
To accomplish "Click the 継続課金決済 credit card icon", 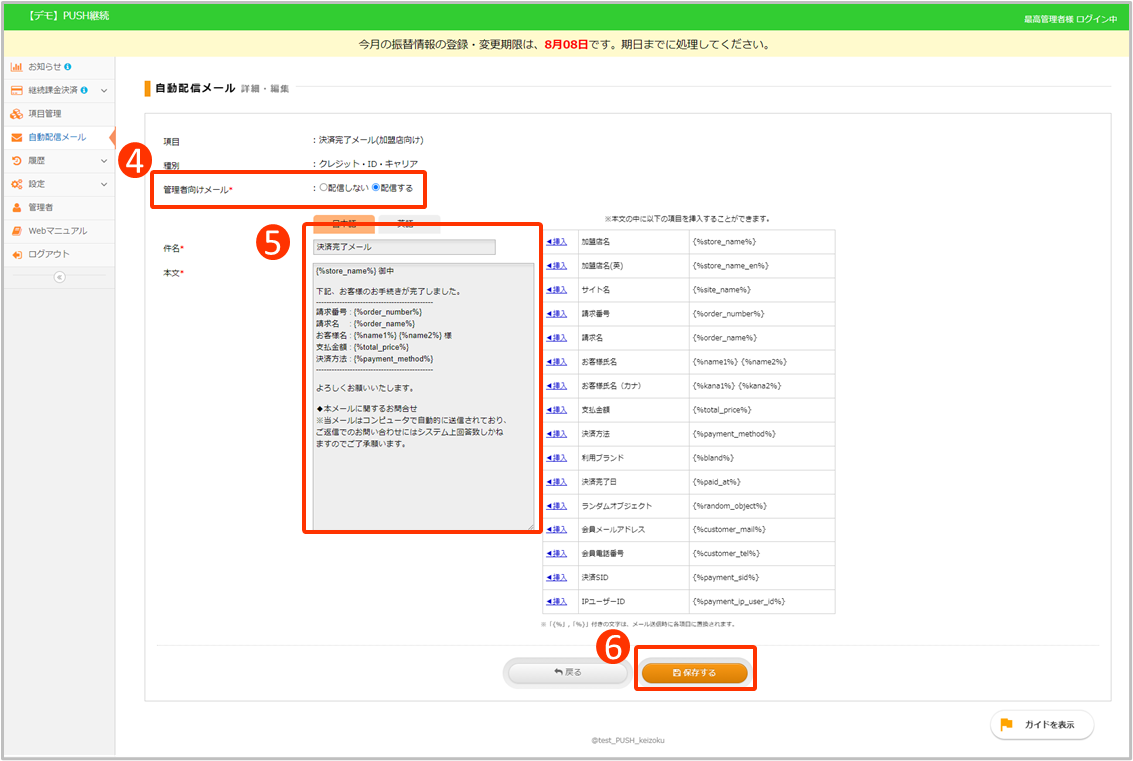I will (17, 90).
